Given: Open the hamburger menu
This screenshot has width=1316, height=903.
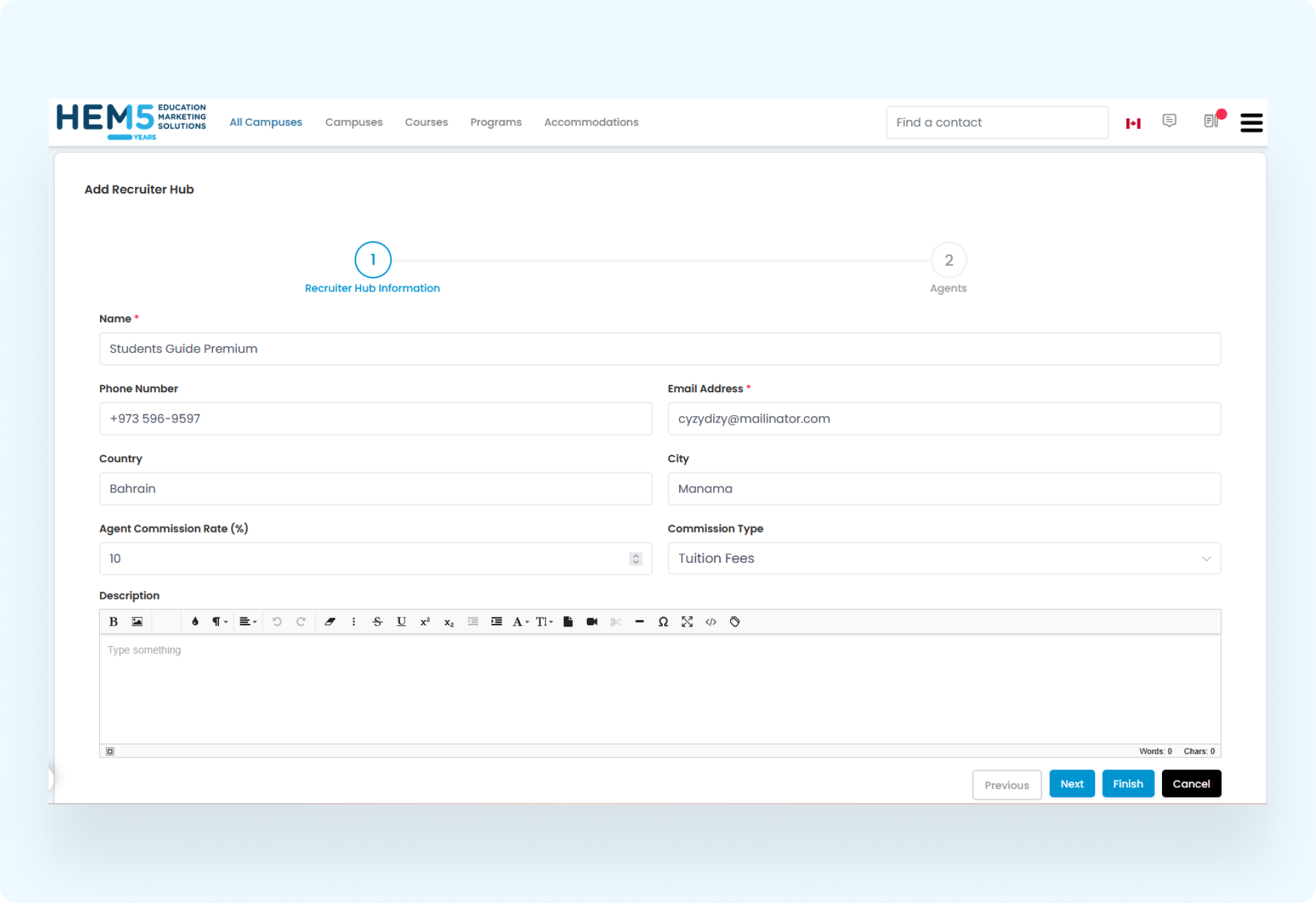Looking at the screenshot, I should coord(1251,122).
